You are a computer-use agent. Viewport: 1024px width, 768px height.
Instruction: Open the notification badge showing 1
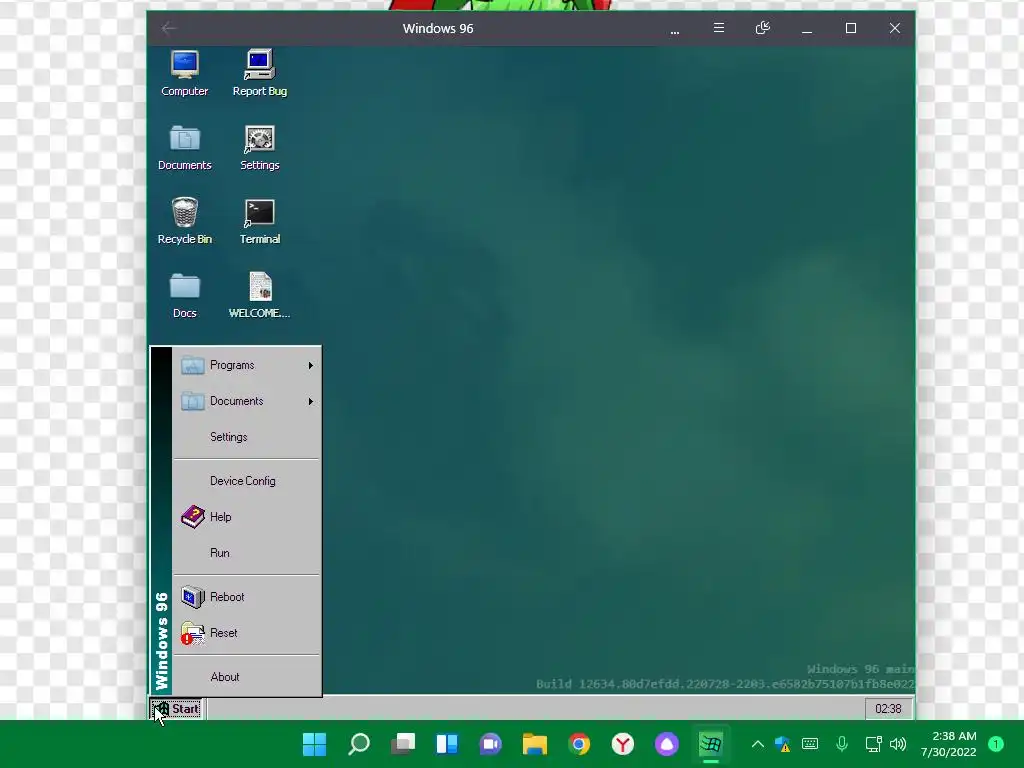pos(996,744)
